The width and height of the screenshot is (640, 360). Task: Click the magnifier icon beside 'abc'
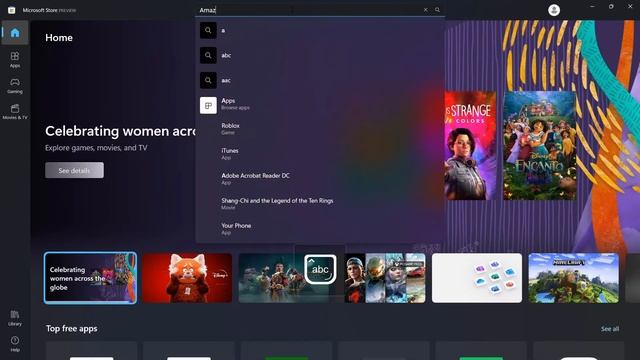point(208,56)
